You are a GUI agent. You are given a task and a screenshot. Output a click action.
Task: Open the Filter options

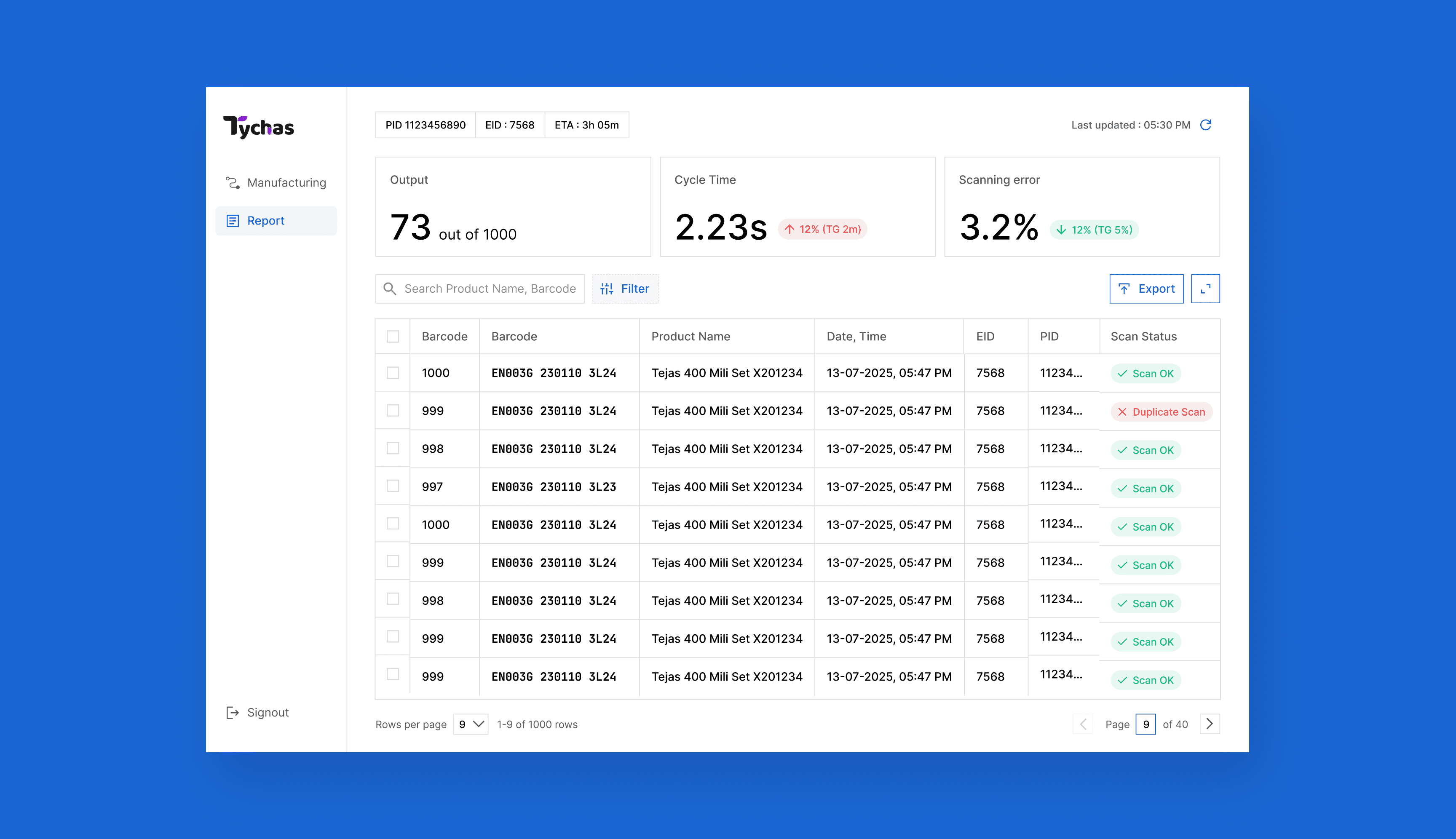tap(626, 289)
